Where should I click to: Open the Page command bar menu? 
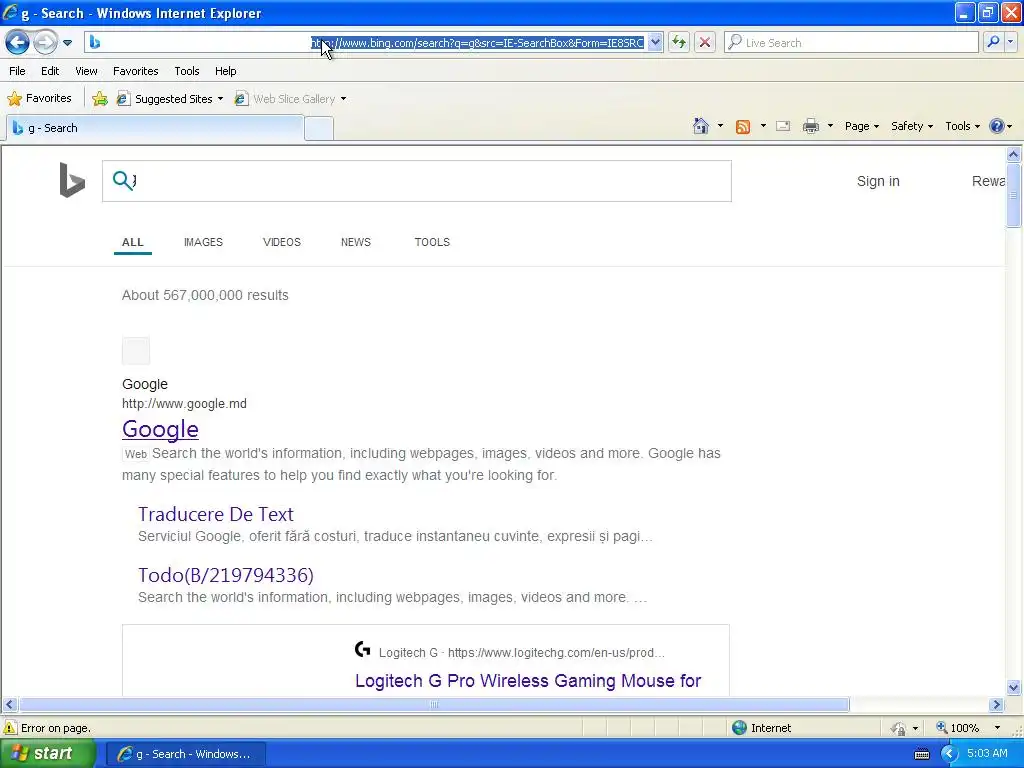tap(861, 126)
